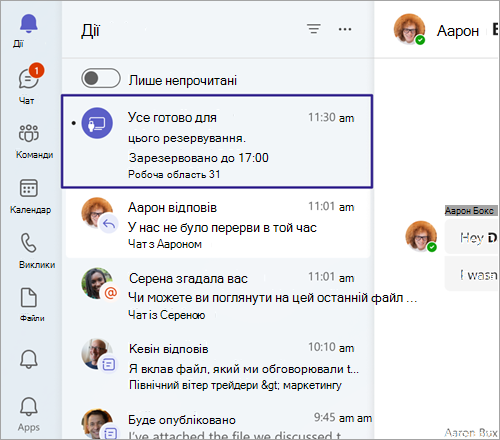Image resolution: width=500 pixels, height=440 pixels.
Task: Click Зарезервовано до 17:00 text
Action: click(x=199, y=158)
